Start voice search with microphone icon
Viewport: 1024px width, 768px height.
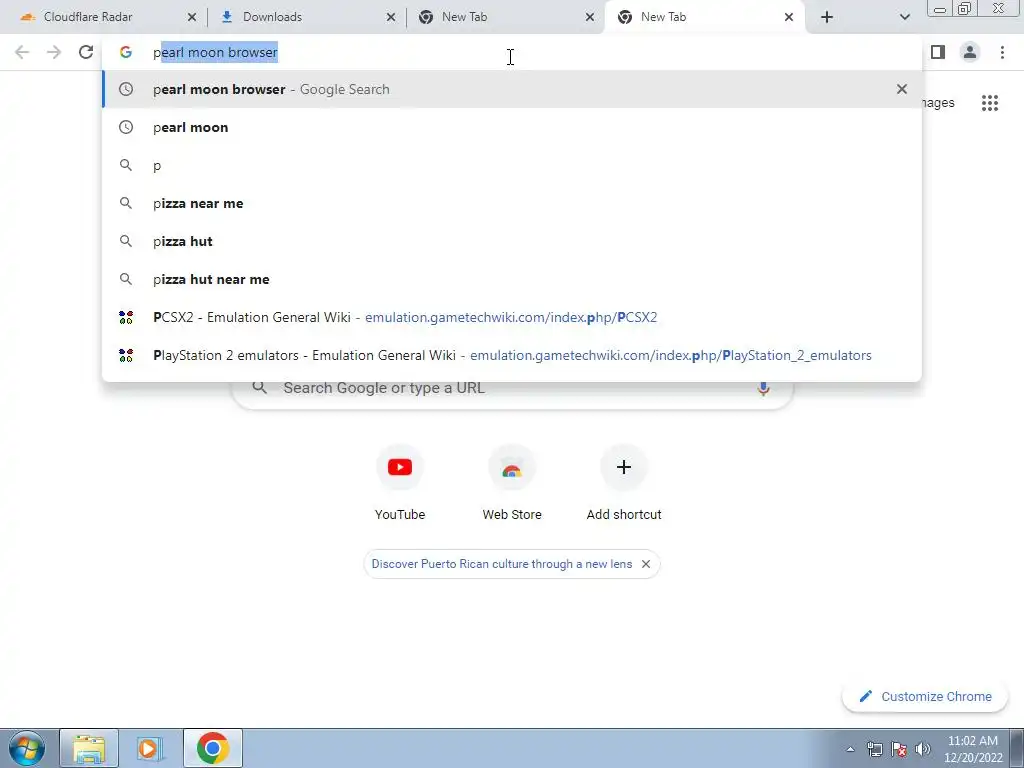coord(763,388)
